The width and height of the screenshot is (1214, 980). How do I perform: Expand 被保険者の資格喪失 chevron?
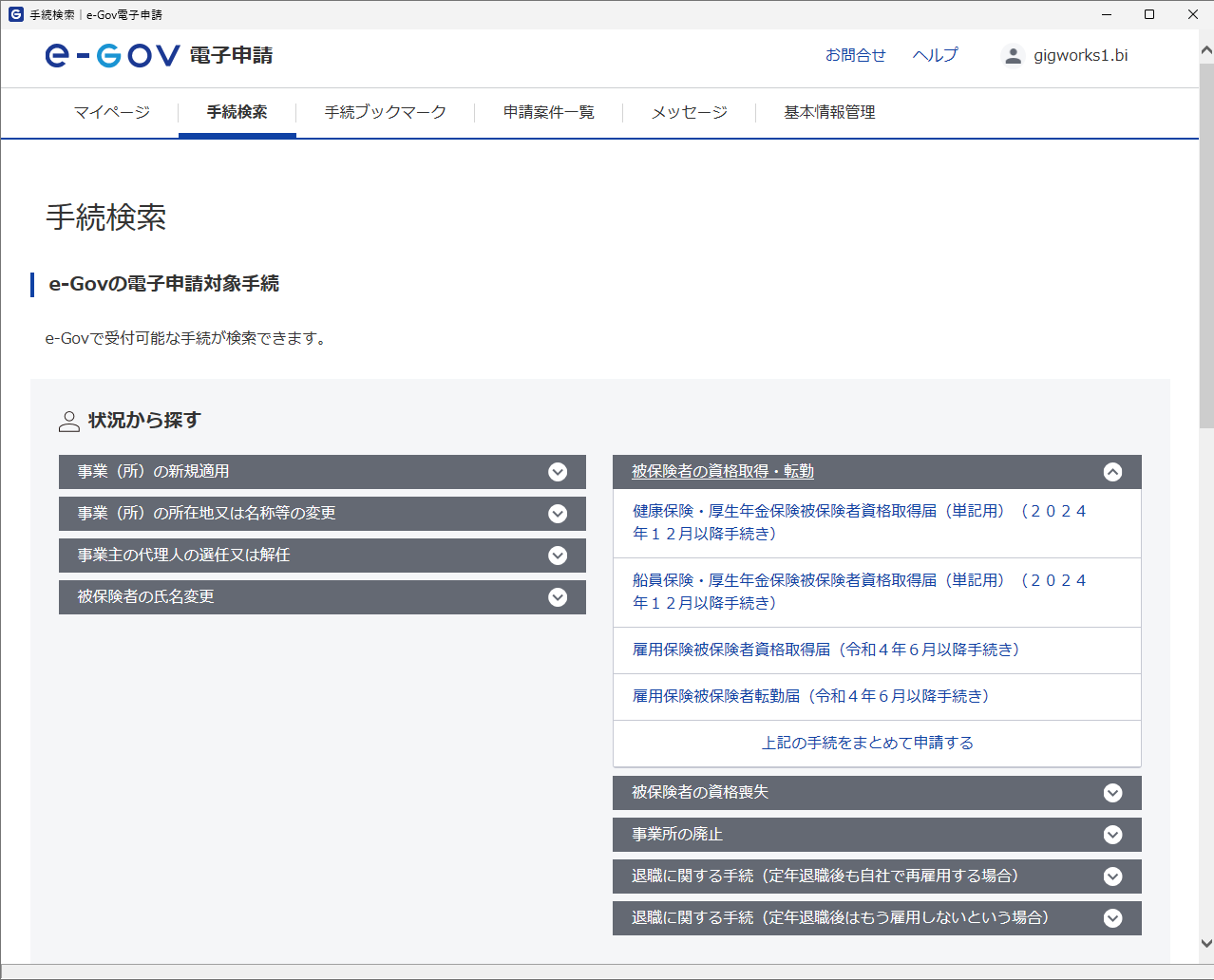tap(1112, 793)
